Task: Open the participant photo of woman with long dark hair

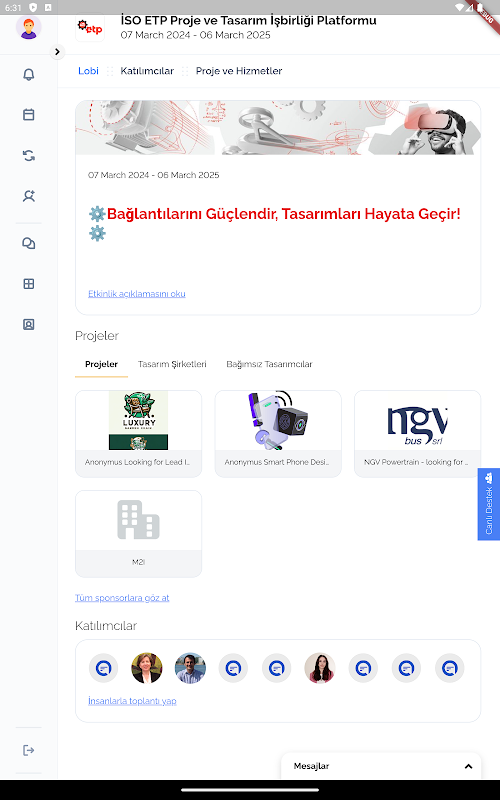Action: tap(320, 668)
